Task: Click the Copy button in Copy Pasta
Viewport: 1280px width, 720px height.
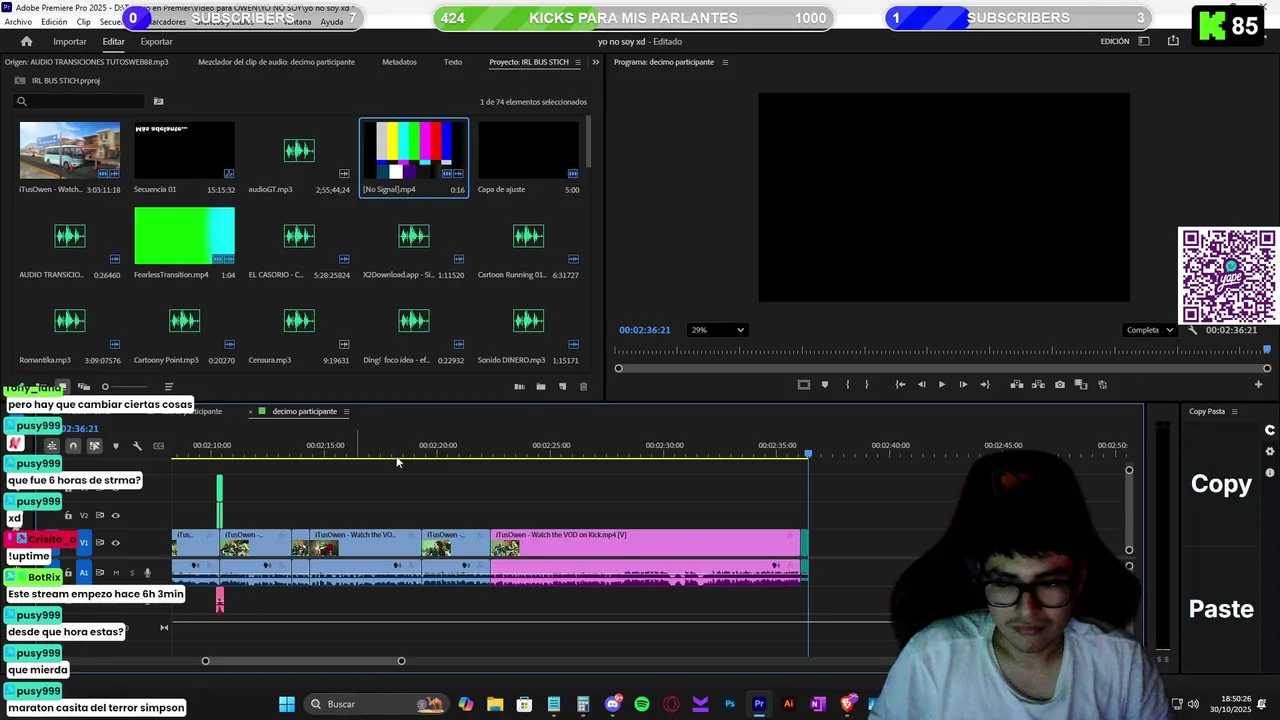Action: (1221, 484)
